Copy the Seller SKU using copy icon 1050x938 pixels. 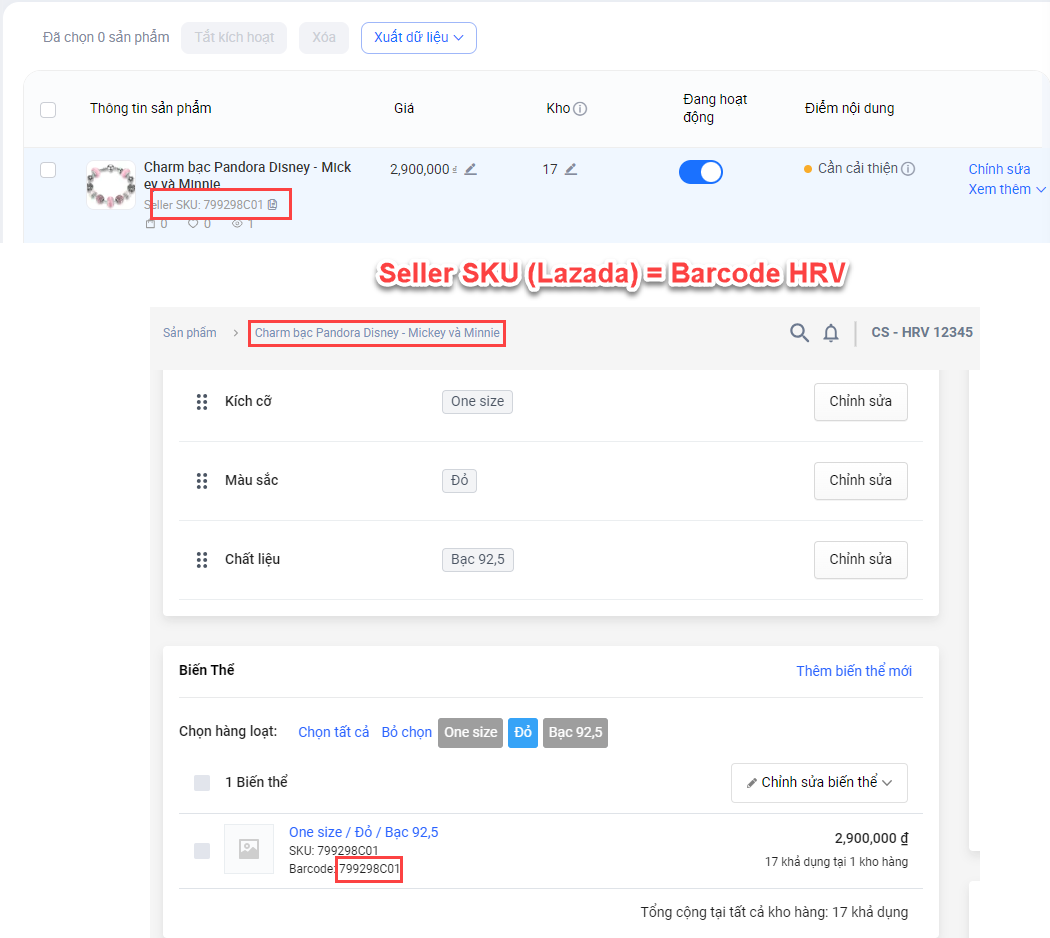coord(273,205)
